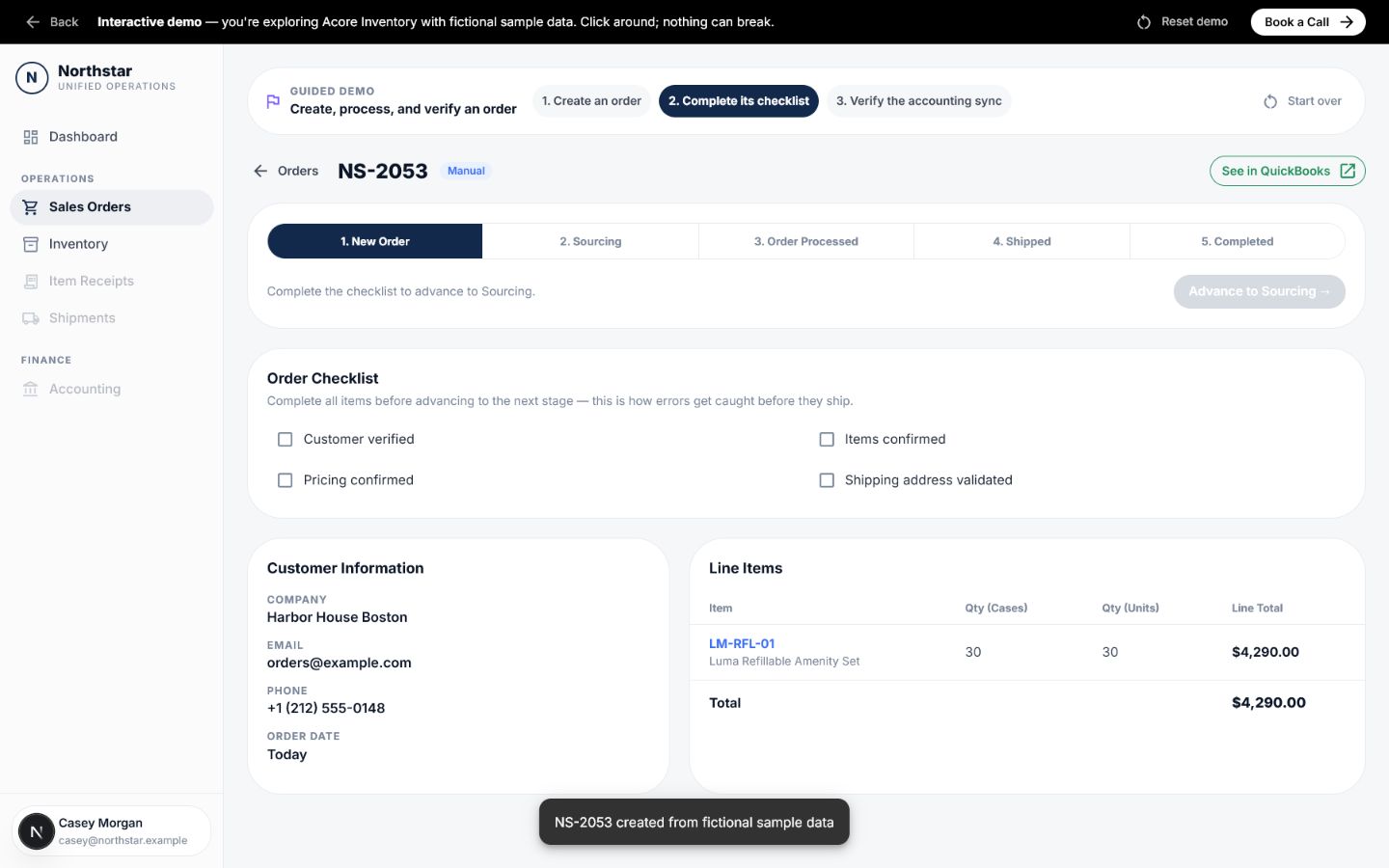Click the Item Receipts icon
Image resolution: width=1389 pixels, height=868 pixels.
tap(31, 282)
